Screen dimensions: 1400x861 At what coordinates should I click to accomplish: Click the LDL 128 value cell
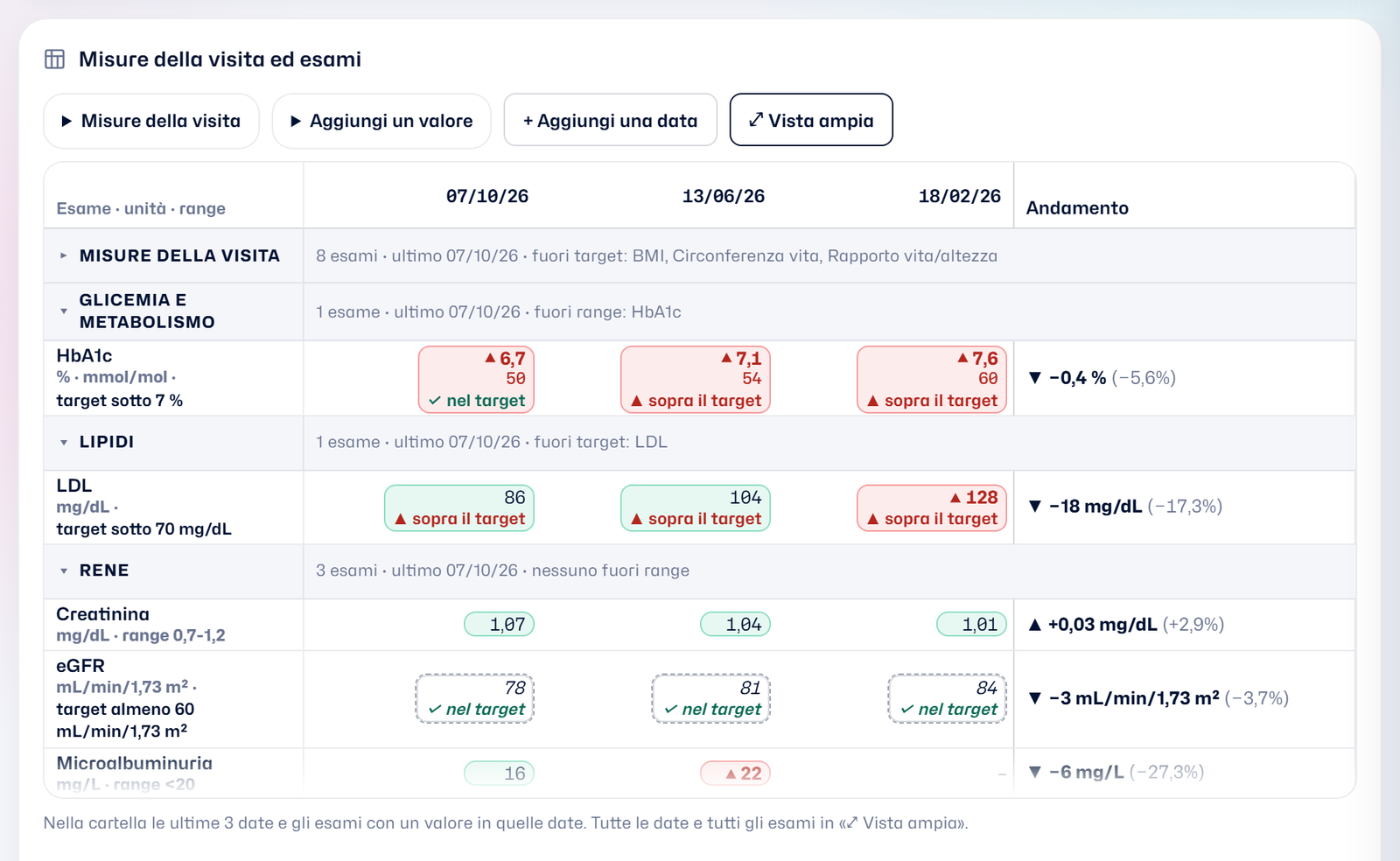tap(932, 508)
